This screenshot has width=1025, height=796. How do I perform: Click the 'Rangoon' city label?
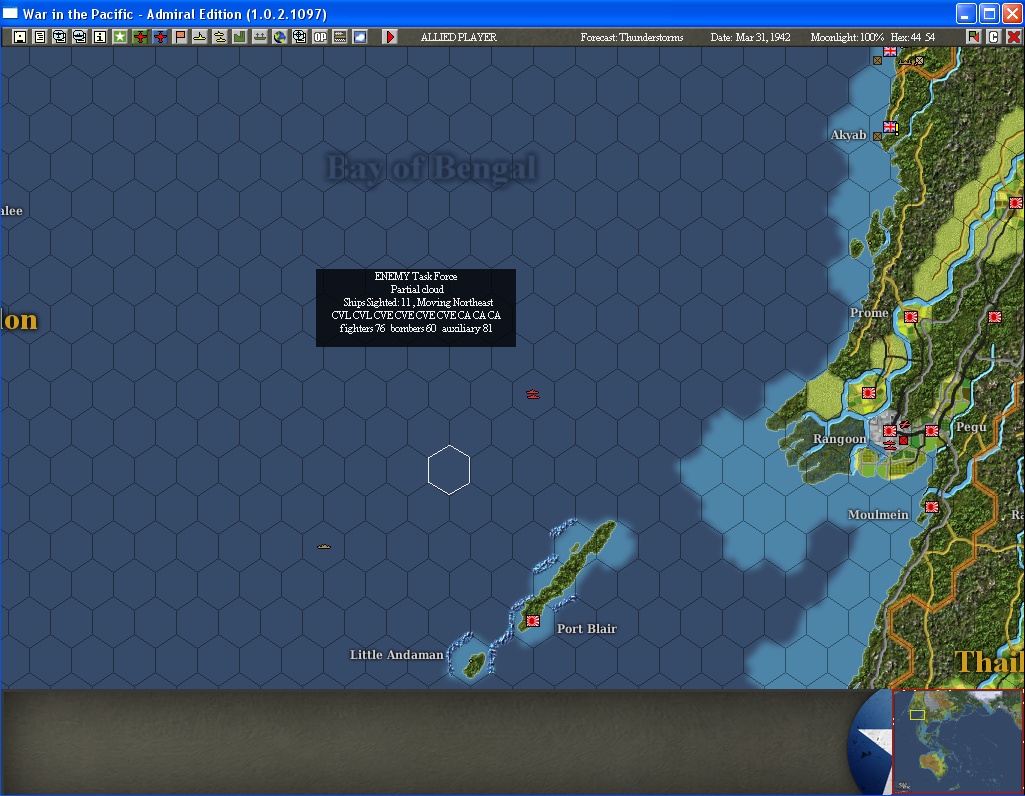tap(839, 439)
